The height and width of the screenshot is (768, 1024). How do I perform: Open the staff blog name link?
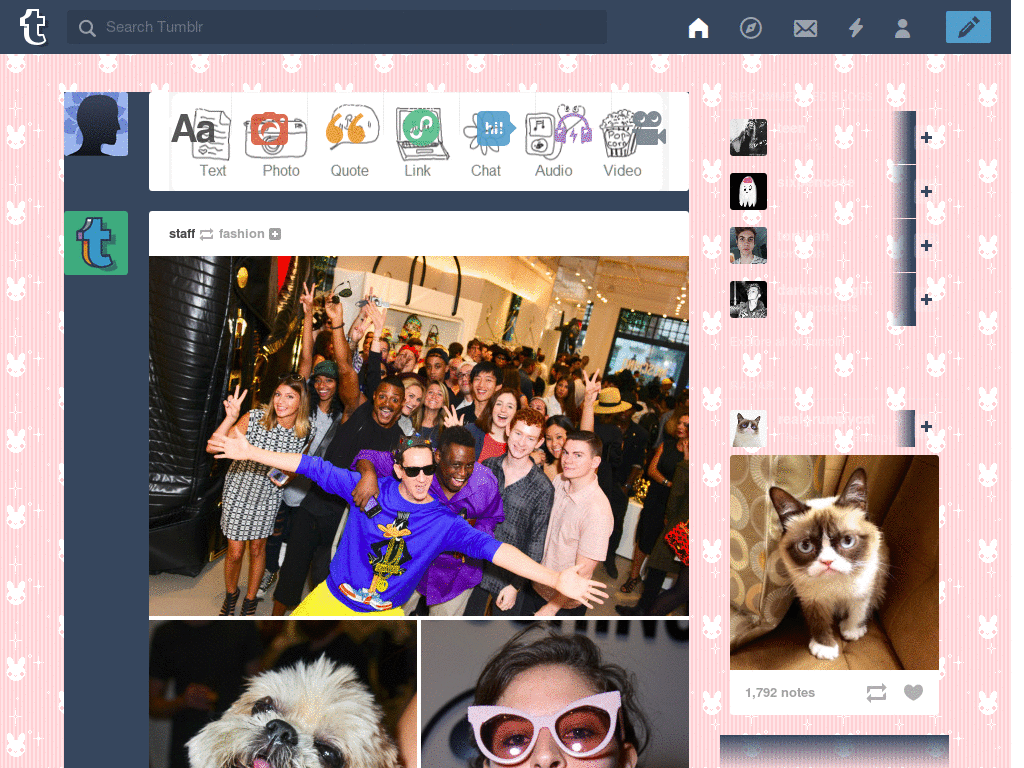(x=182, y=234)
